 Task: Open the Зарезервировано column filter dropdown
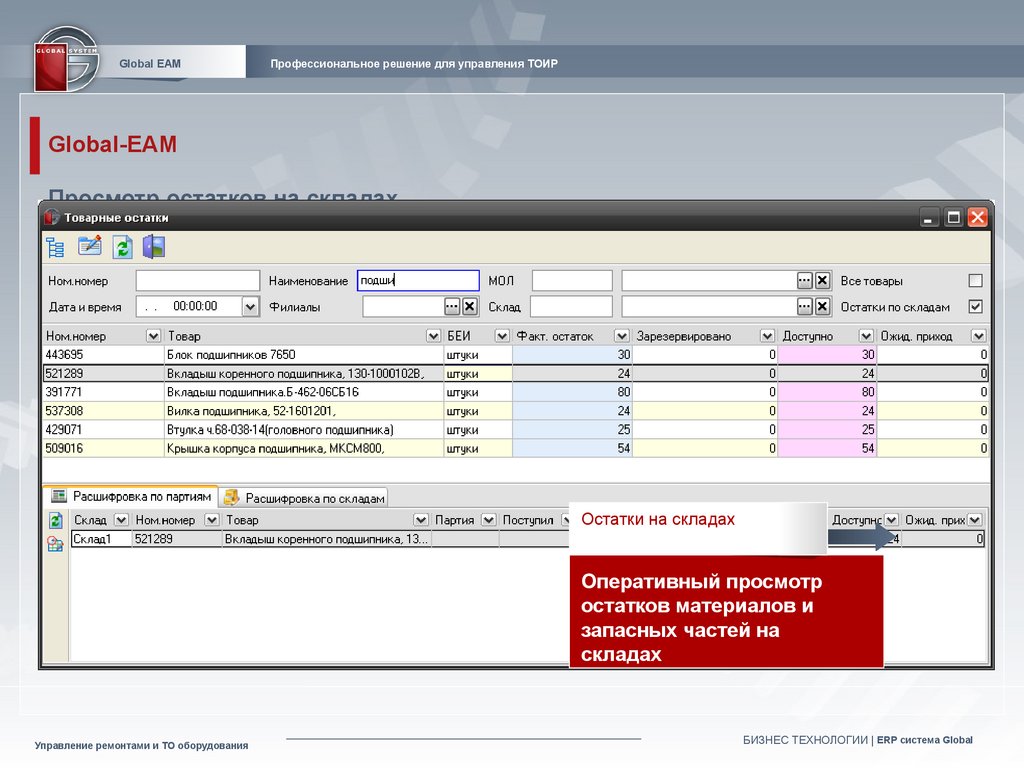767,336
